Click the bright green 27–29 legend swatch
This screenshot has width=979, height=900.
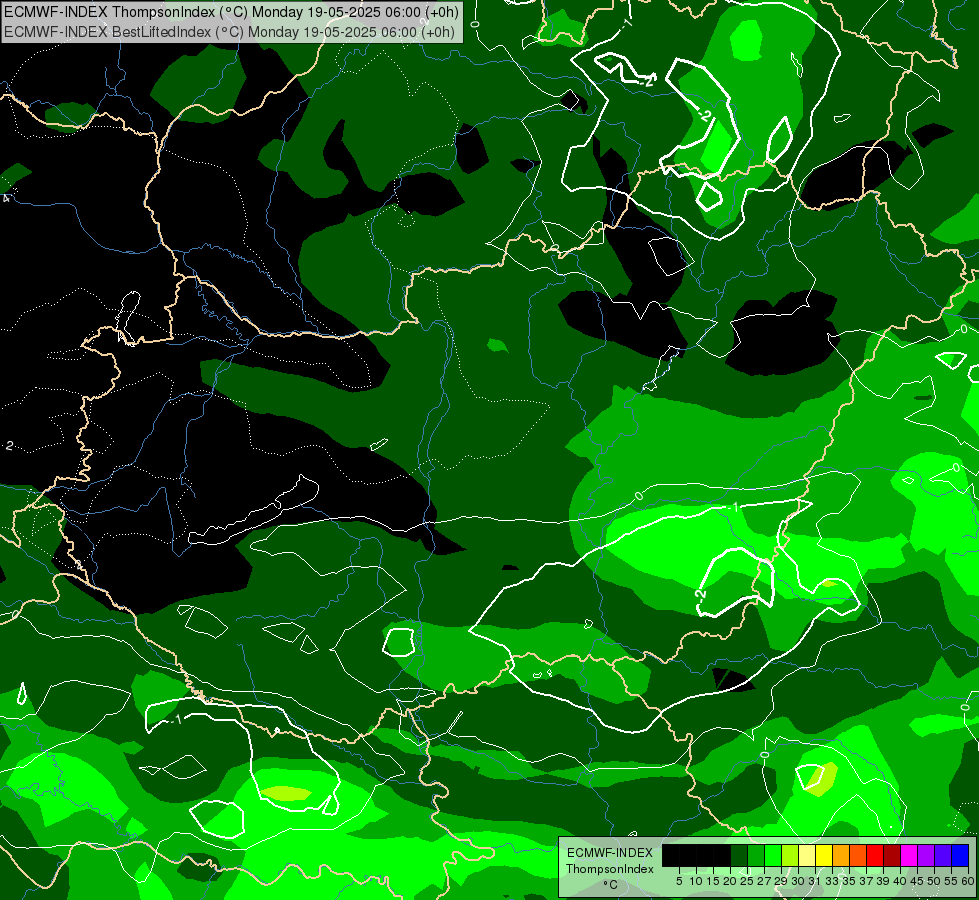pyautogui.click(x=773, y=855)
